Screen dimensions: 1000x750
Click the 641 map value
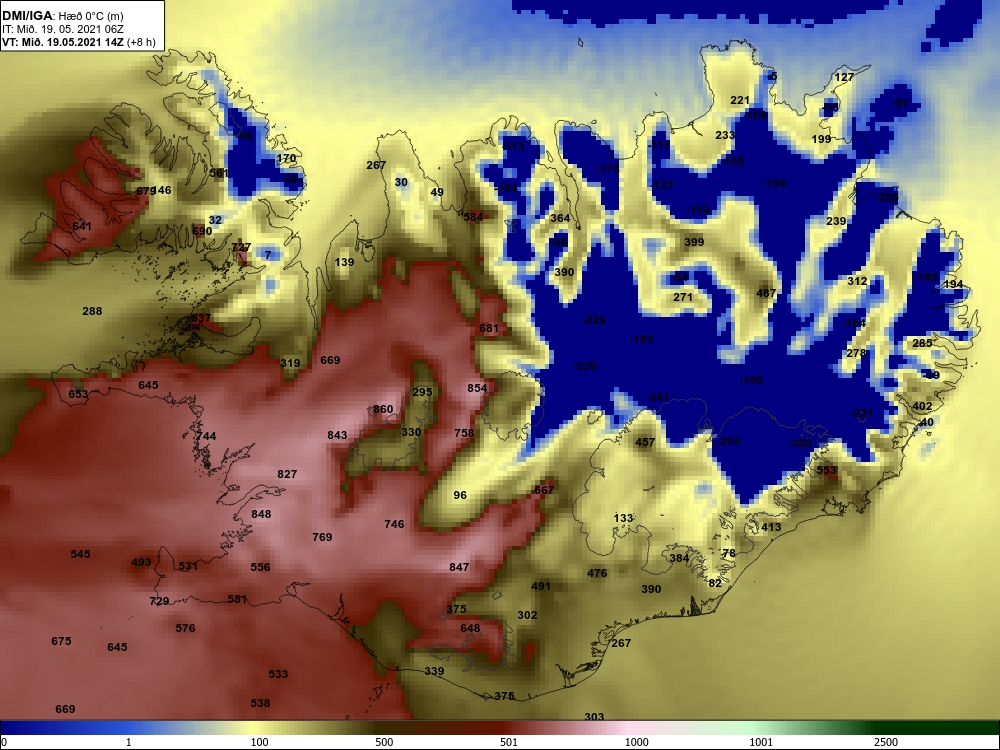82,226
